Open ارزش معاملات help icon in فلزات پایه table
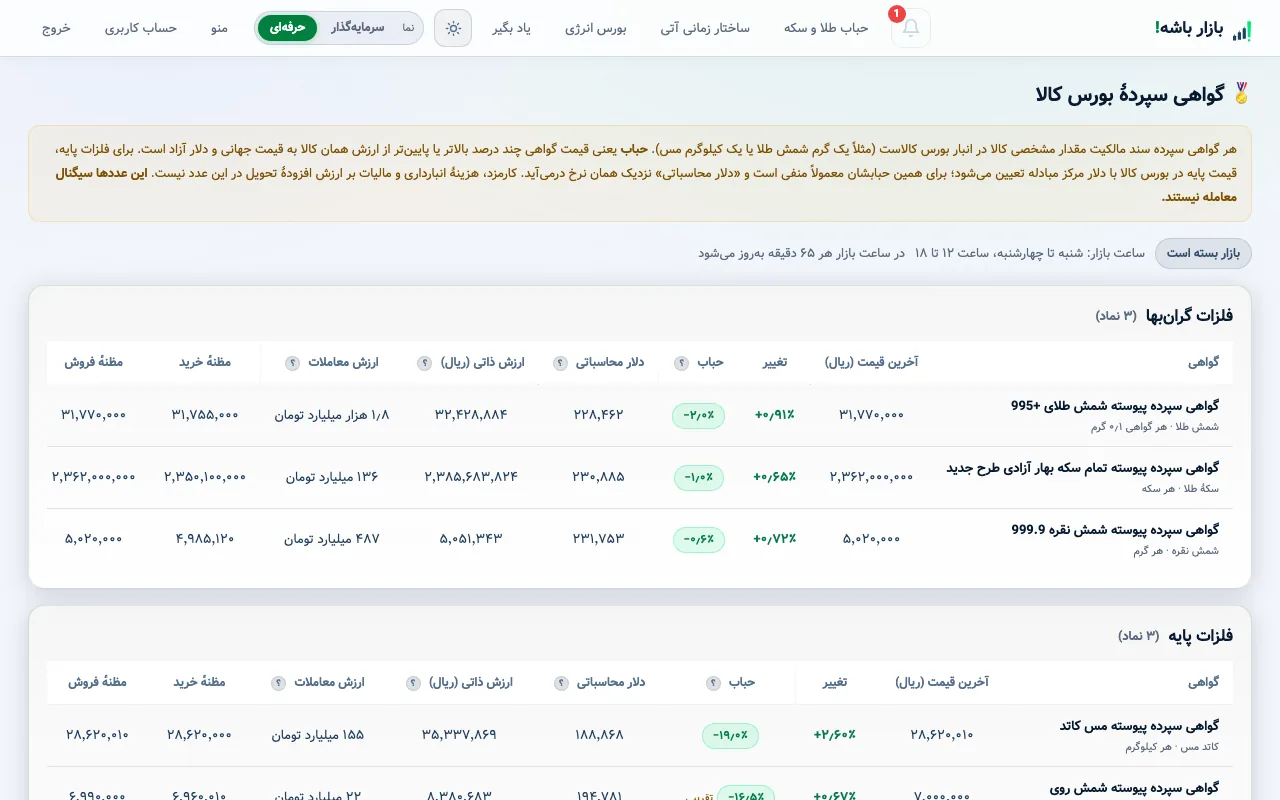 coord(278,683)
